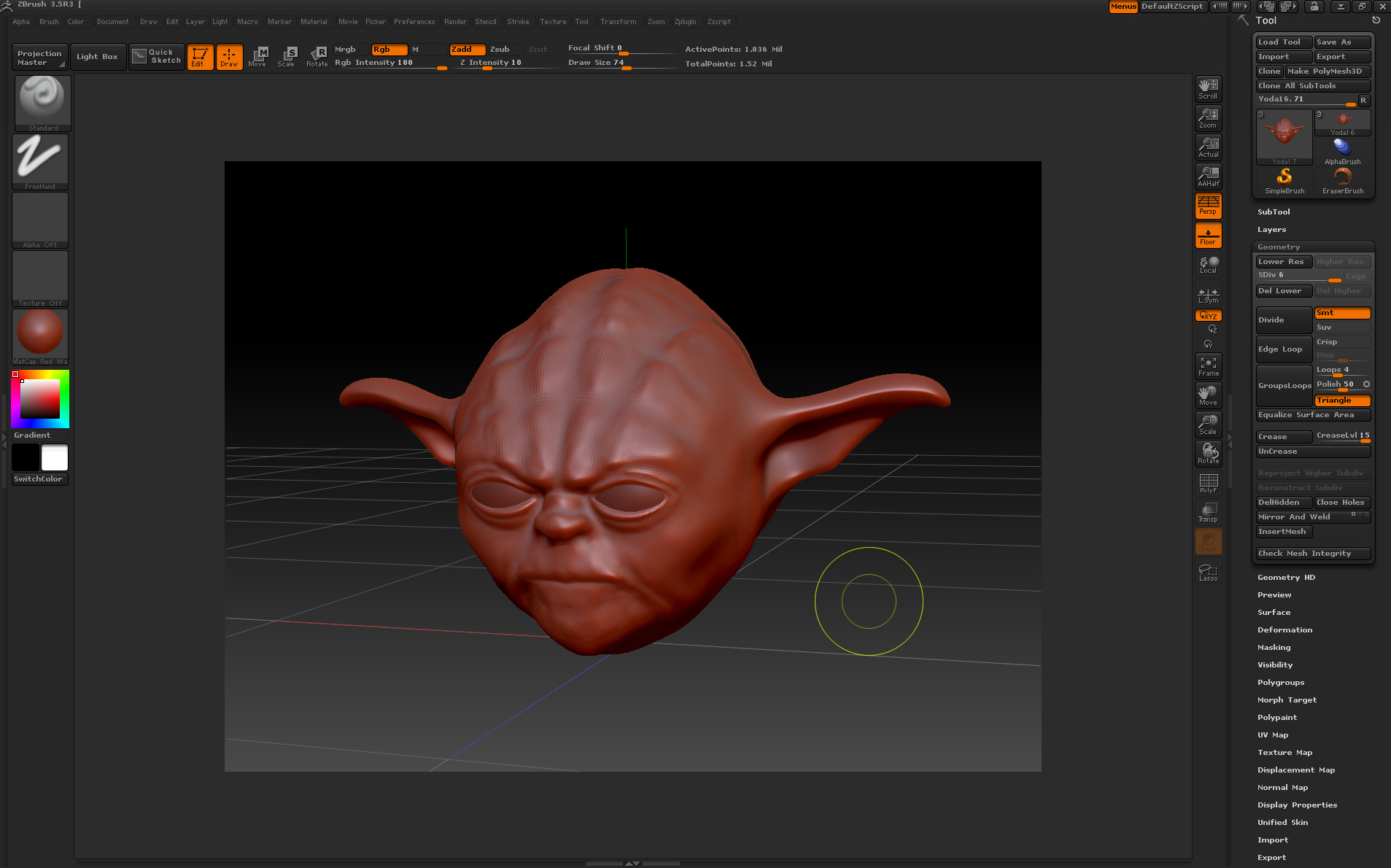The image size is (1391, 868).
Task: Open the Texture Off selector
Action: tap(40, 279)
